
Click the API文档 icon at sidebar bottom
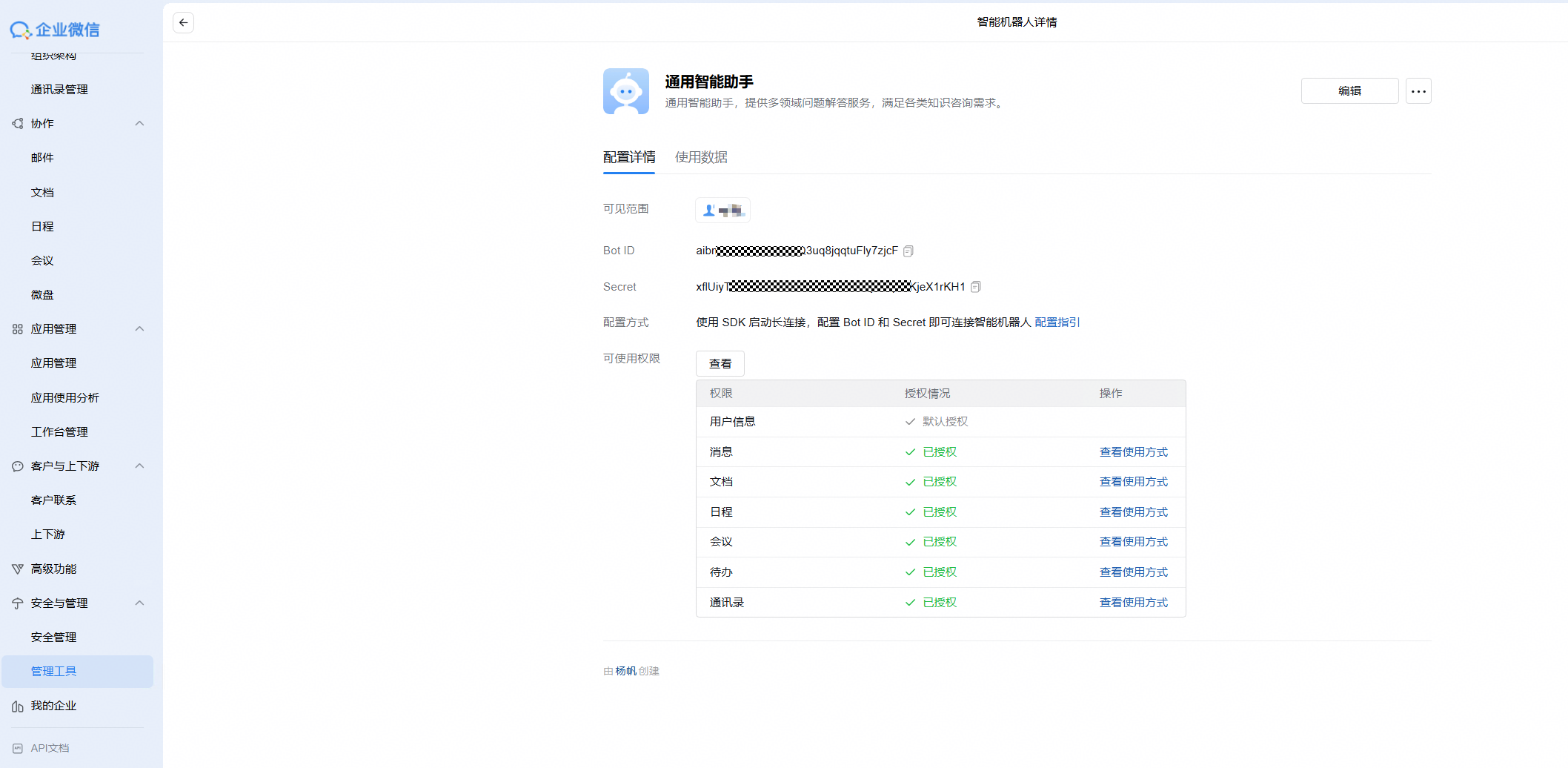click(18, 749)
